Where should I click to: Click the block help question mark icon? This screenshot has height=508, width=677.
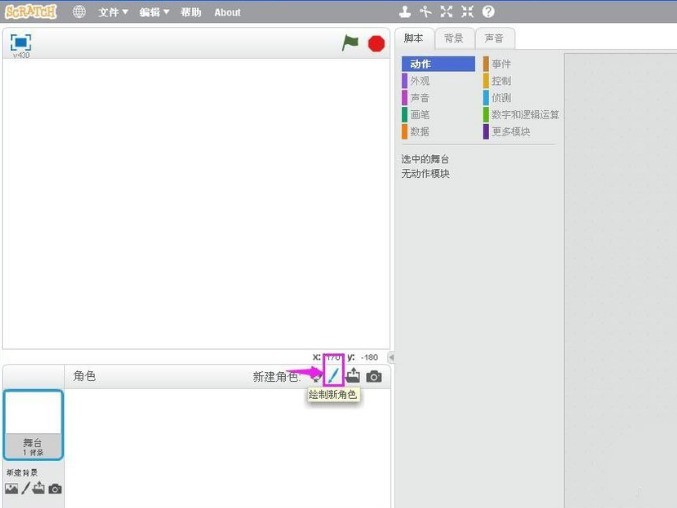pyautogui.click(x=488, y=12)
